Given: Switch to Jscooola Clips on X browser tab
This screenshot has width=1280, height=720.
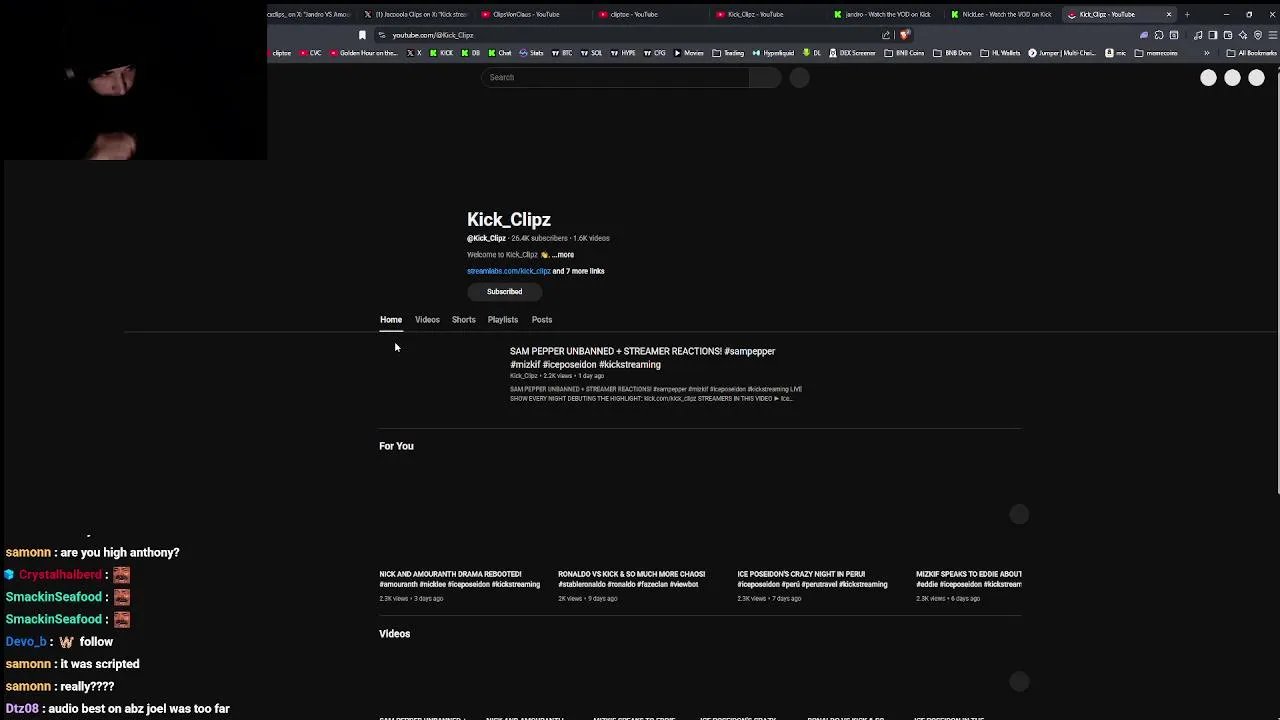Looking at the screenshot, I should click(x=414, y=14).
